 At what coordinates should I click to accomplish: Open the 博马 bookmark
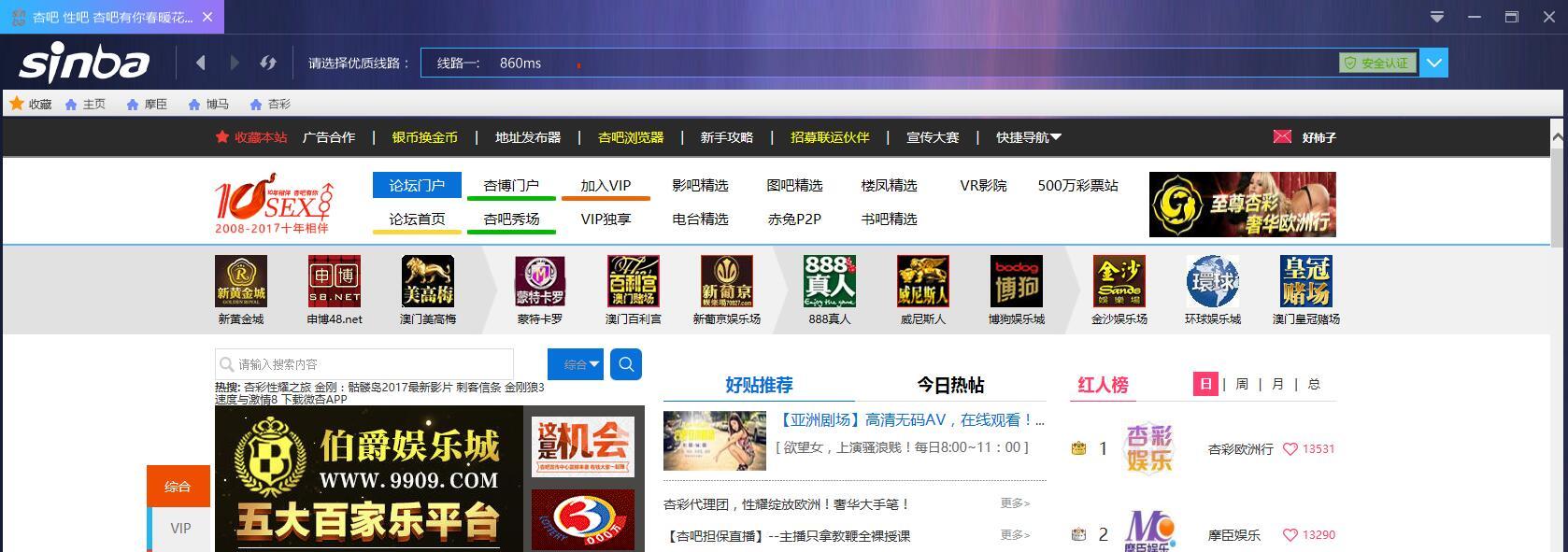click(x=208, y=104)
